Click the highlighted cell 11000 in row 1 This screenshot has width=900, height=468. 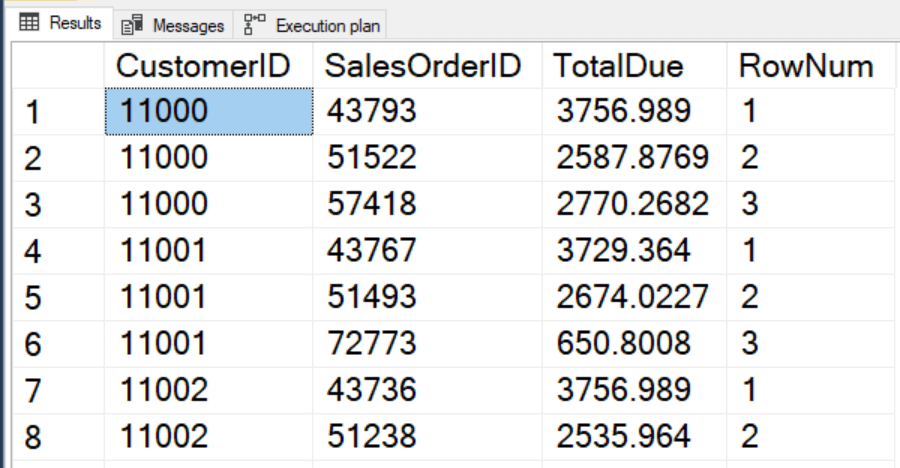209,111
